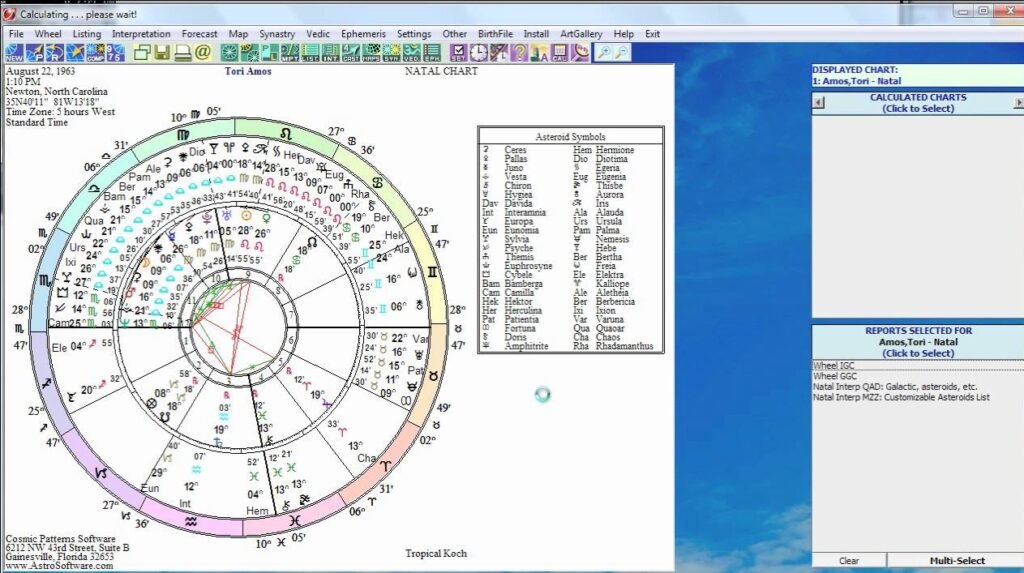Open the Wheel menu
The width and height of the screenshot is (1024, 573).
[48, 34]
